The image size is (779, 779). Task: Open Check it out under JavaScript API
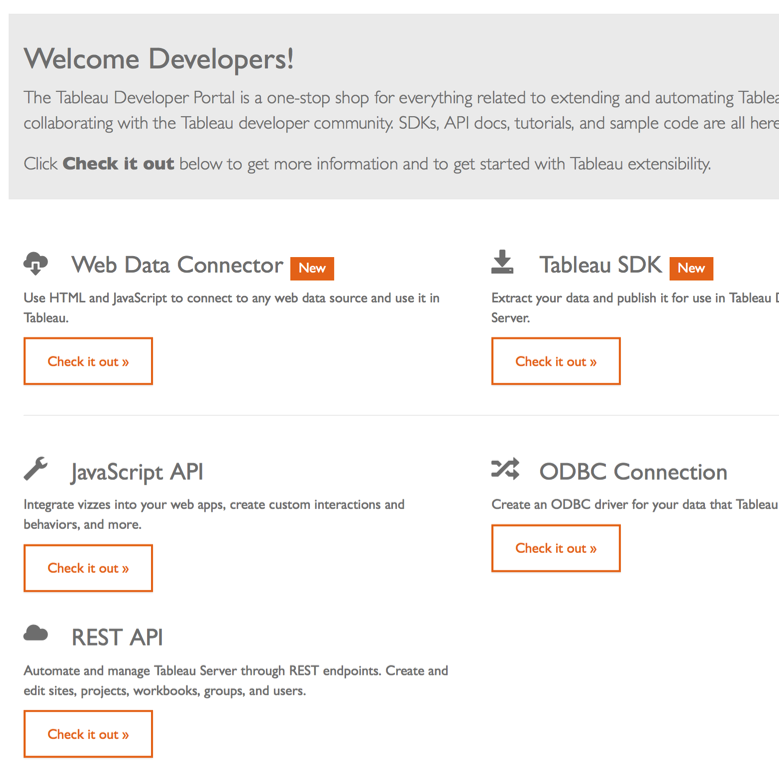point(88,568)
